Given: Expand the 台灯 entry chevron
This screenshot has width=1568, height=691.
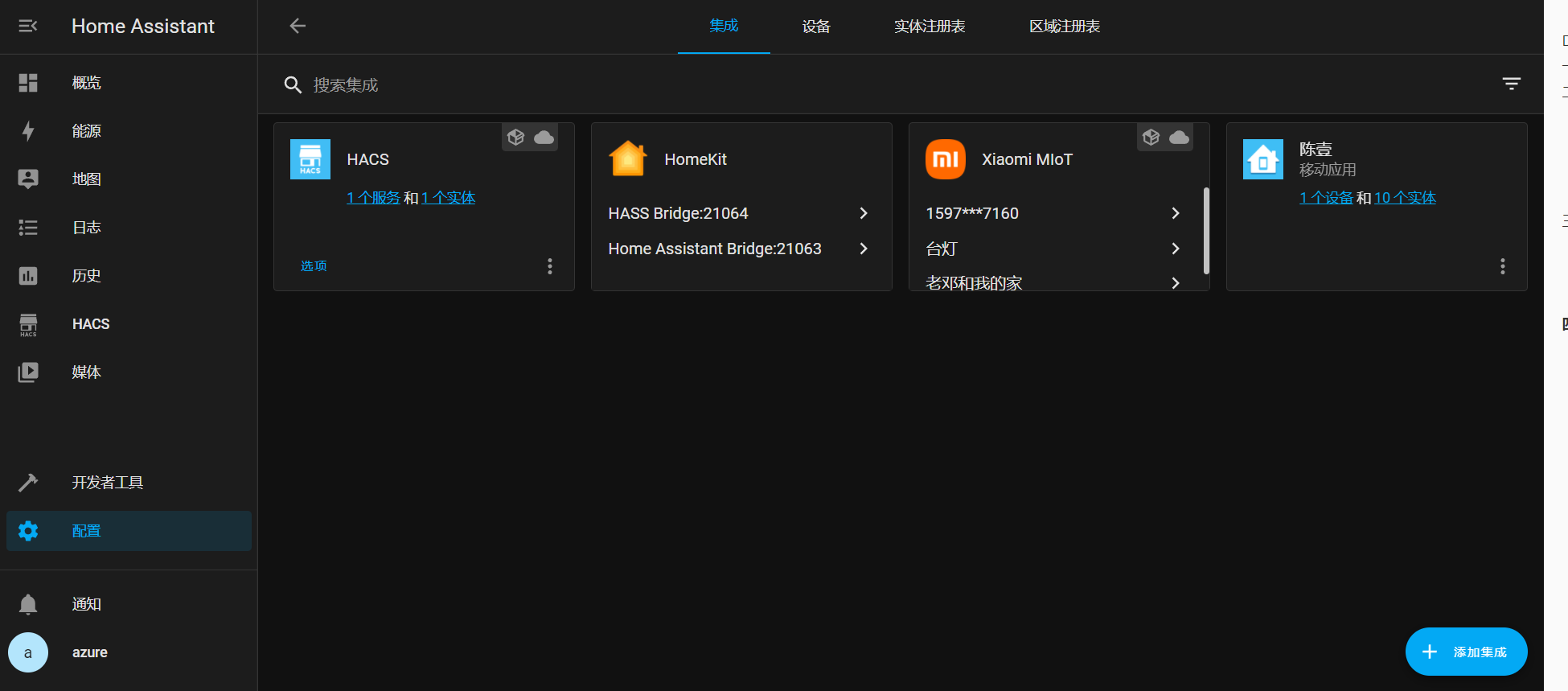Looking at the screenshot, I should (1176, 249).
